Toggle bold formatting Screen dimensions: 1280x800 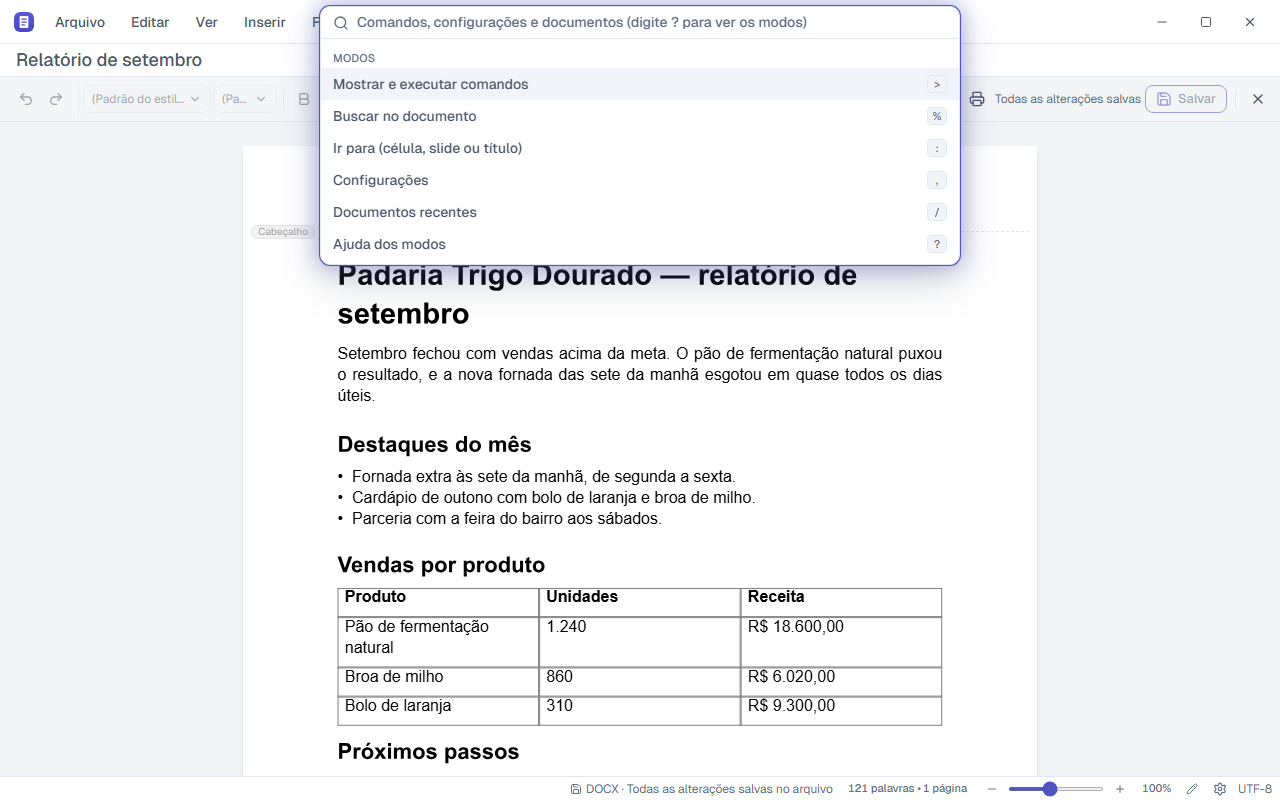point(304,99)
